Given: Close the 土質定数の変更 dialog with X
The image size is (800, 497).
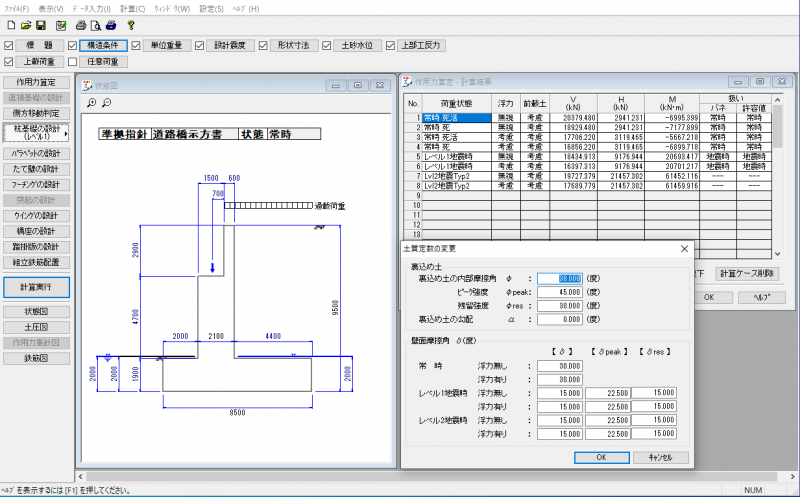Looking at the screenshot, I should [x=684, y=248].
